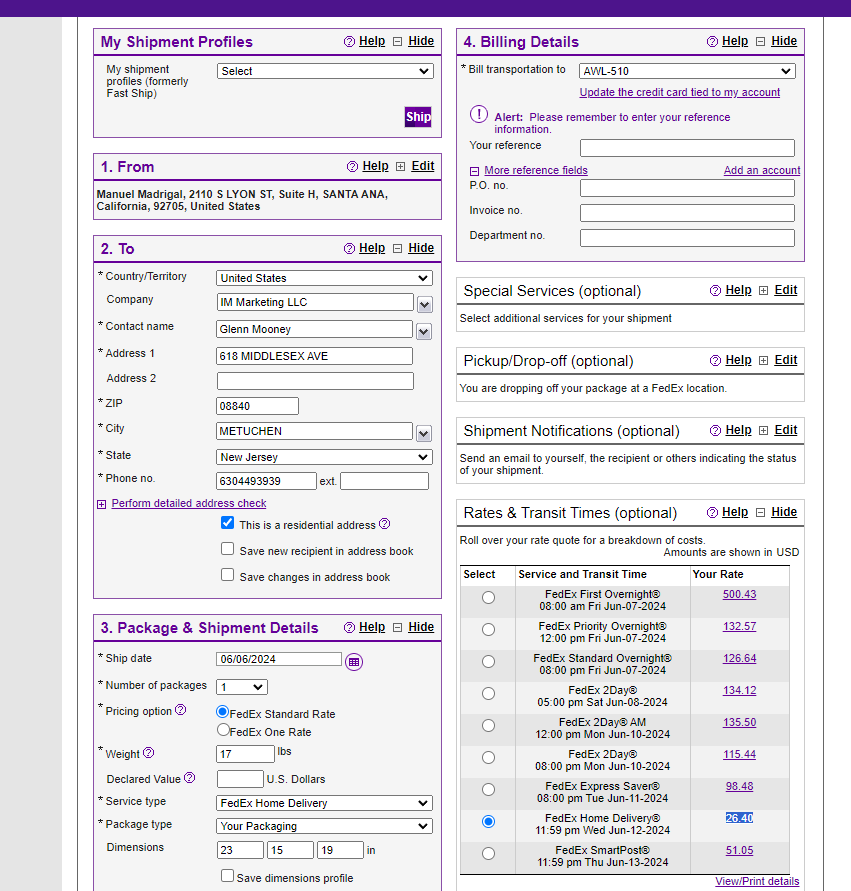Click the plus icon beside Edit in Special Services
The image size is (851, 891).
click(764, 290)
